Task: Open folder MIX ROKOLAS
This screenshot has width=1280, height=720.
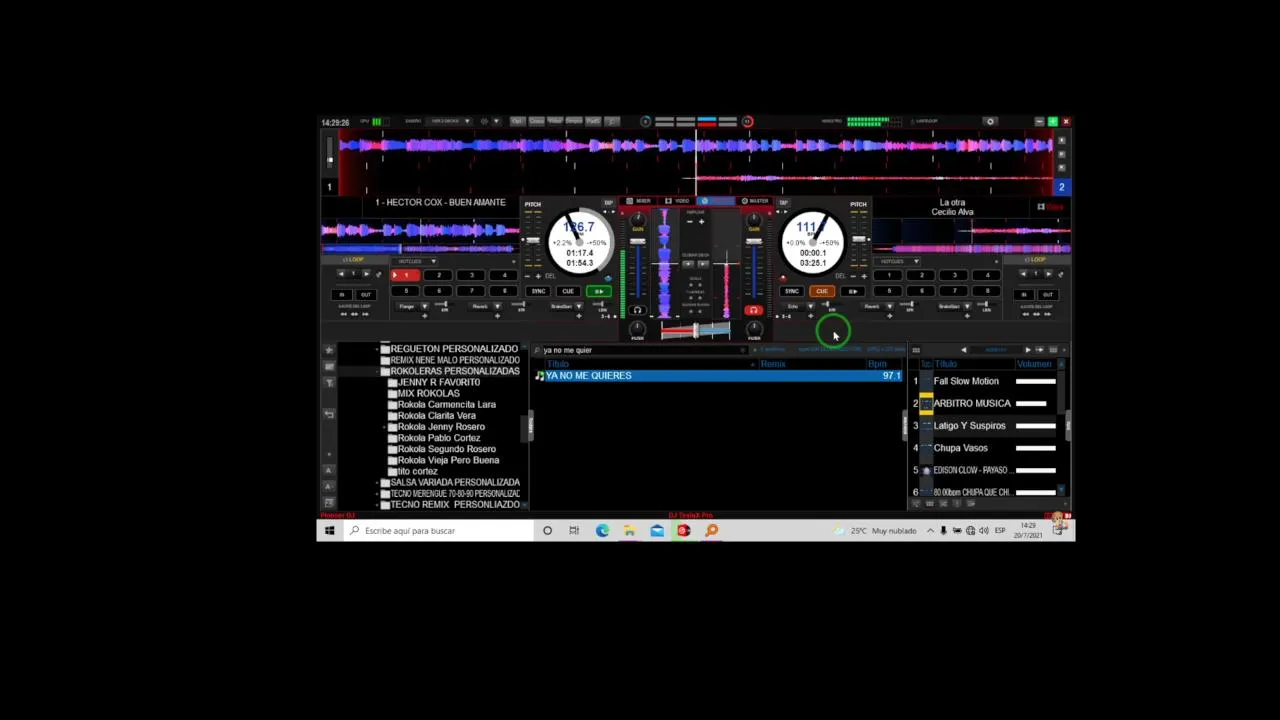Action: (x=428, y=393)
